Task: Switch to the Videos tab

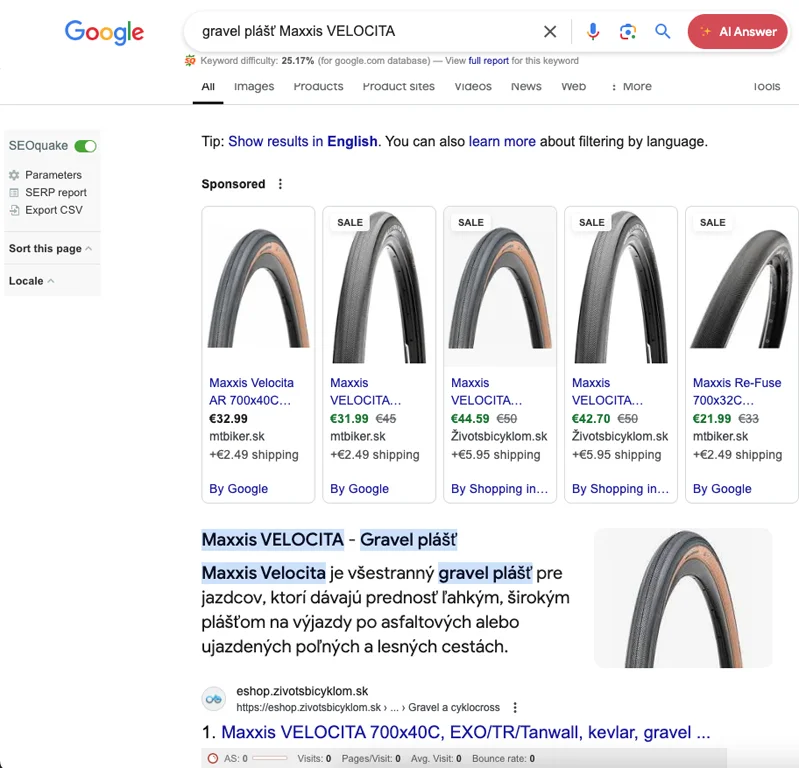Action: click(x=473, y=87)
